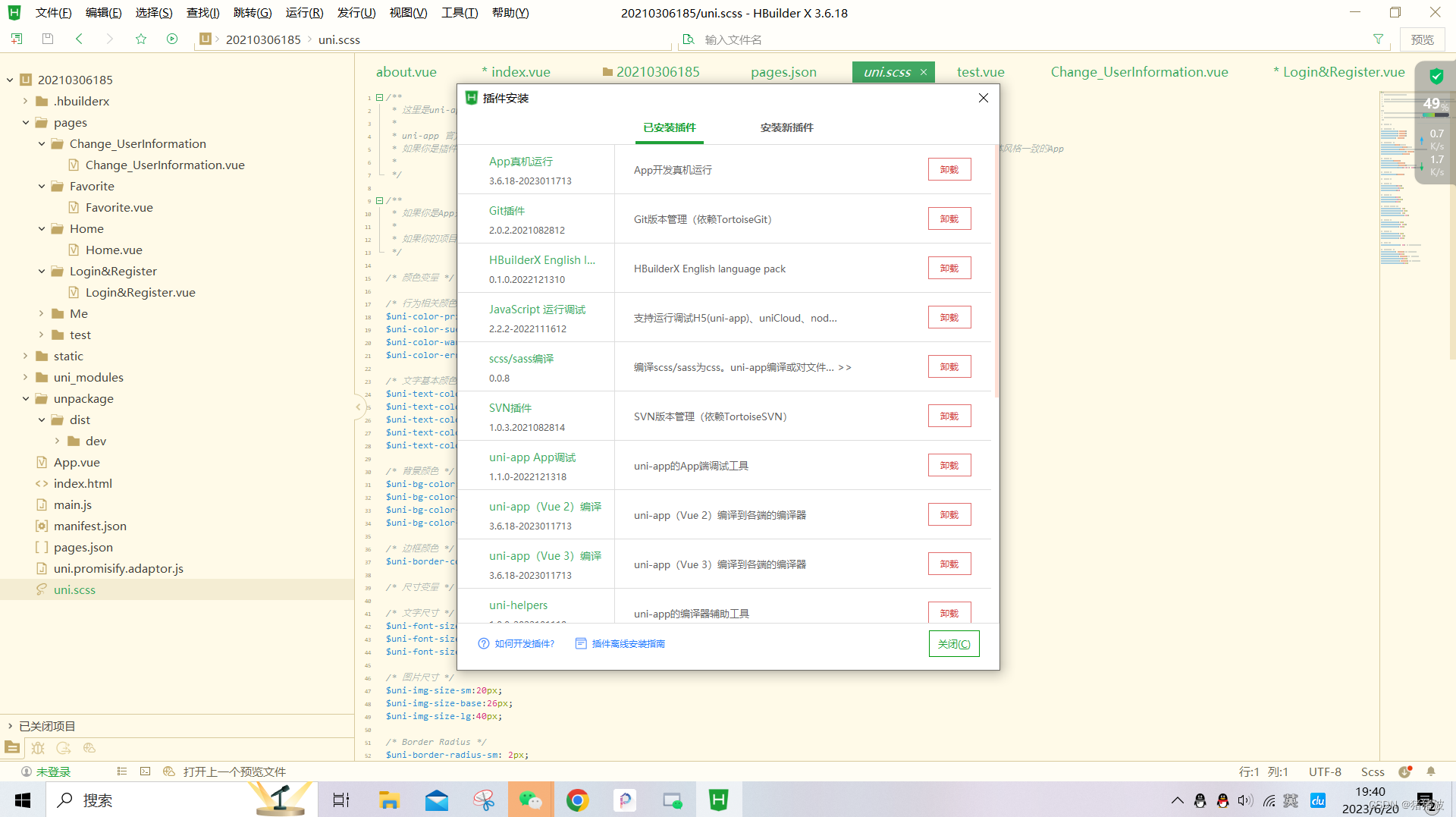Collapse the Favorite folder
Image resolution: width=1456 pixels, height=817 pixels.
[41, 186]
